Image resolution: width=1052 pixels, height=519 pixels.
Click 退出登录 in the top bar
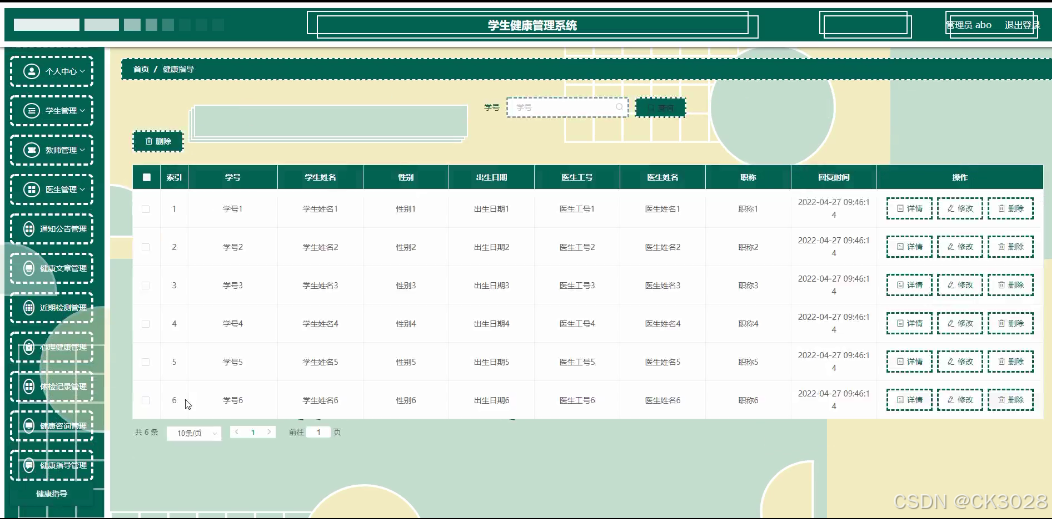(1022, 25)
